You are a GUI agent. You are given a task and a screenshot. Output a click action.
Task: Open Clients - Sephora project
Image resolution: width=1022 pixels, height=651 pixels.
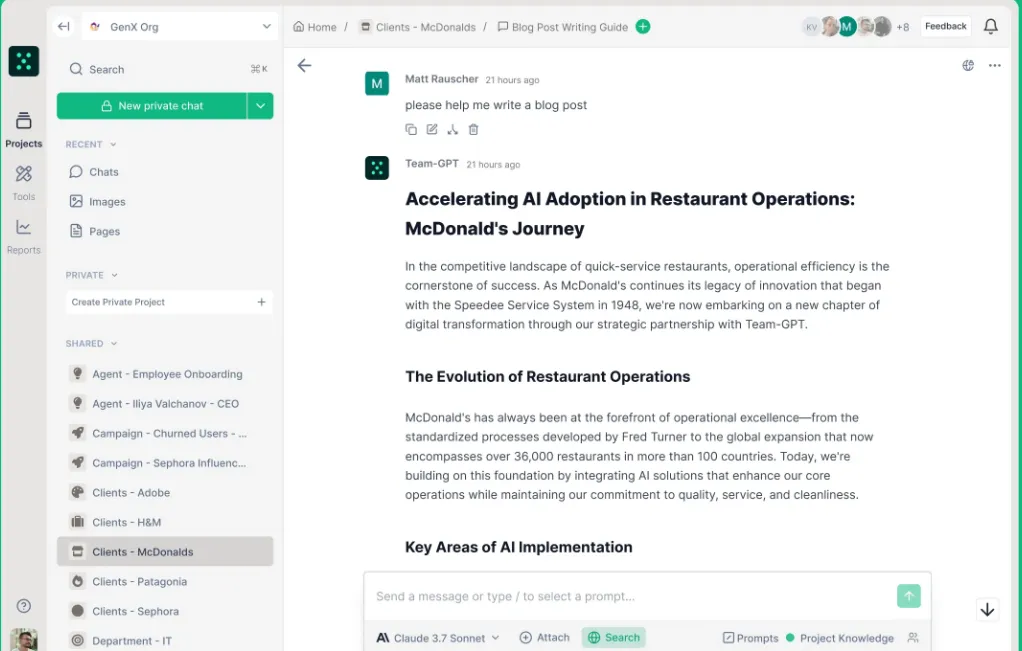click(165, 611)
